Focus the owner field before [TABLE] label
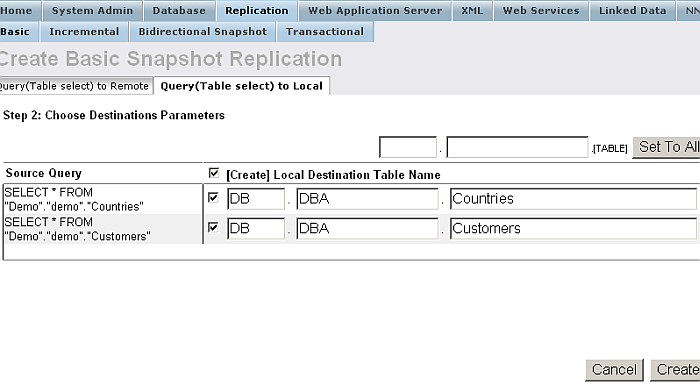 tap(517, 147)
